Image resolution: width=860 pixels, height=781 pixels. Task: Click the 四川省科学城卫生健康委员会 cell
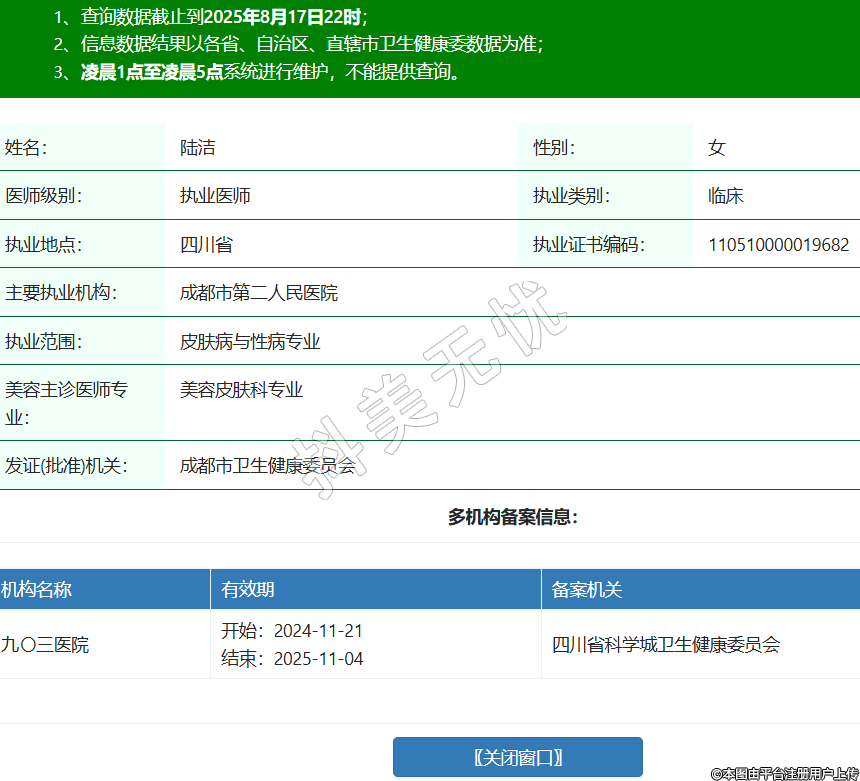click(666, 645)
